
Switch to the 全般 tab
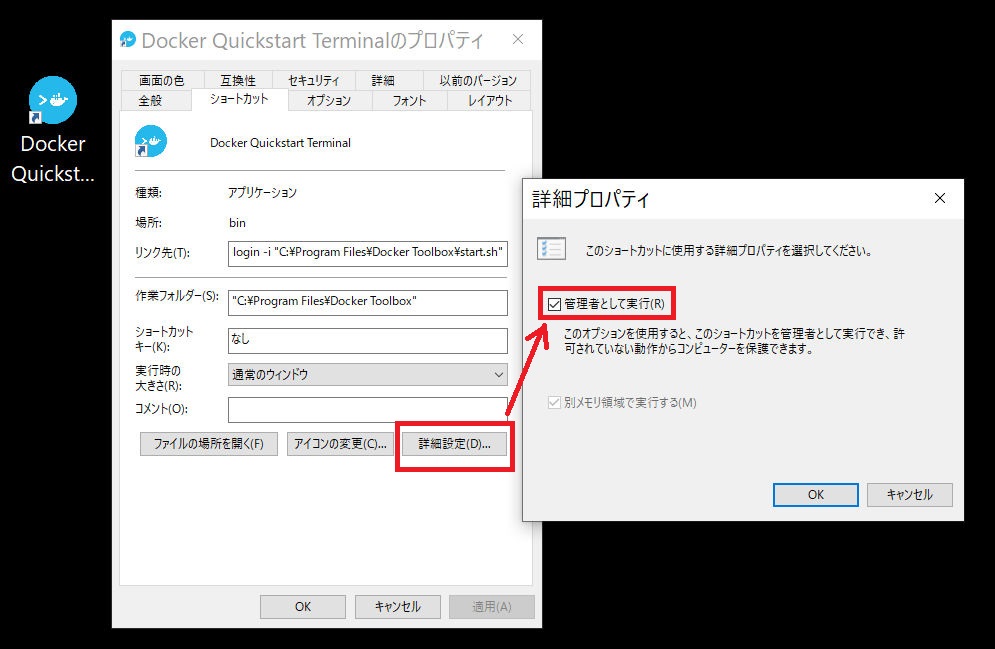click(149, 100)
